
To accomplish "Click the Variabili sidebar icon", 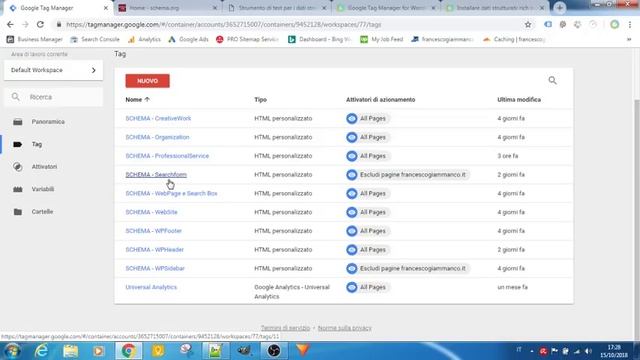I will click(18, 189).
